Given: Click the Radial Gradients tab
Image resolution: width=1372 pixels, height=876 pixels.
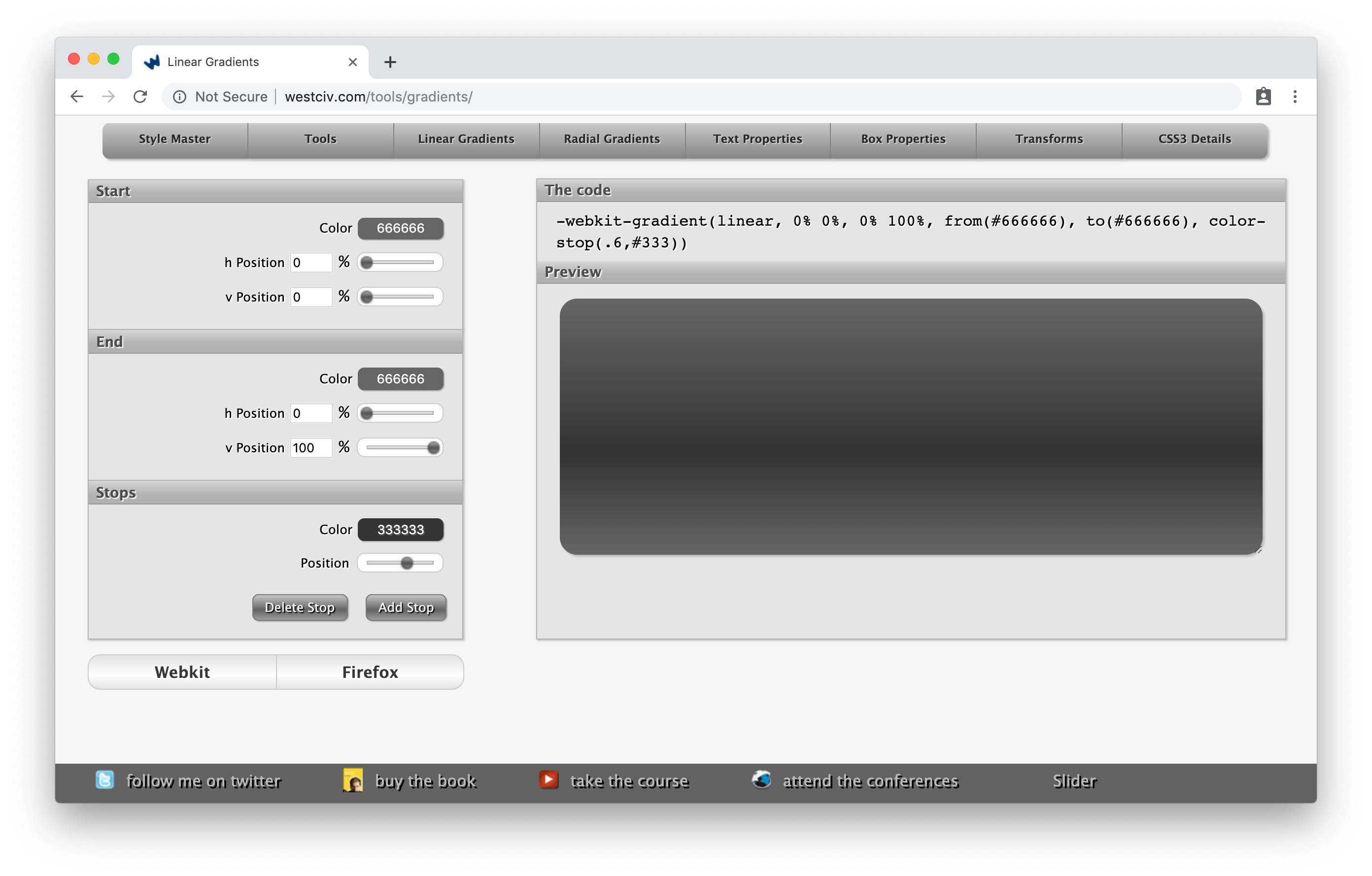Looking at the screenshot, I should 611,139.
